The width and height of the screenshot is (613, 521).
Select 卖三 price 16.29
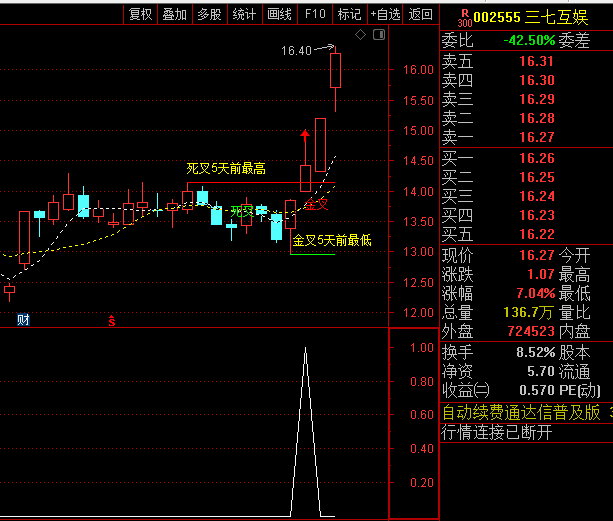click(537, 99)
